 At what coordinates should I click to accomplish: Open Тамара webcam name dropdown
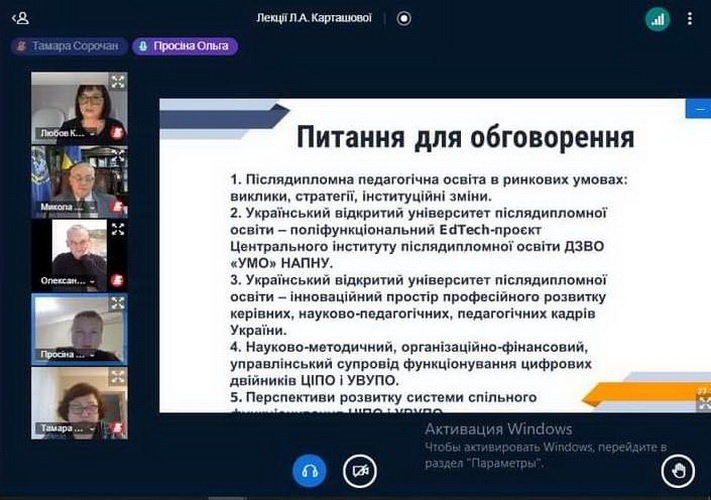66,428
